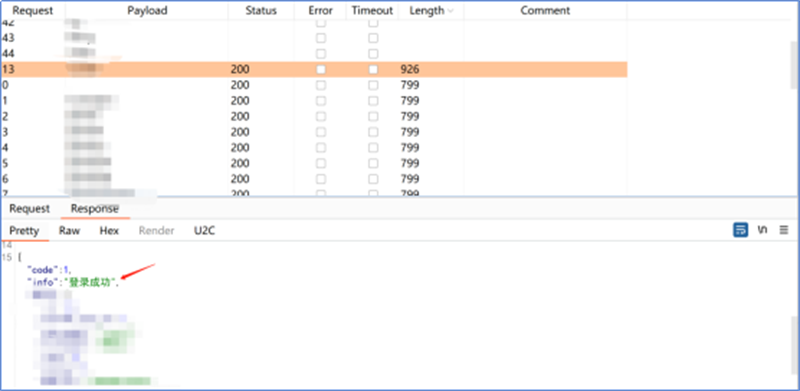The height and width of the screenshot is (391, 800).
Task: Sort results by the Status column header
Action: [x=261, y=11]
